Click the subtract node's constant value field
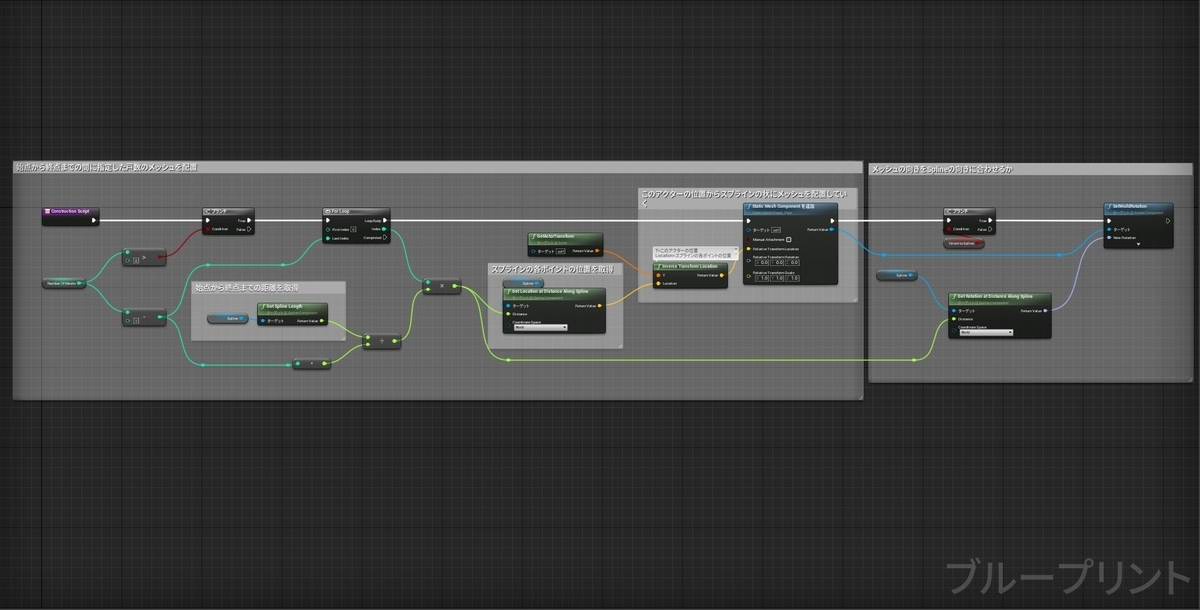Screen dimensions: 1200x610 (136, 321)
